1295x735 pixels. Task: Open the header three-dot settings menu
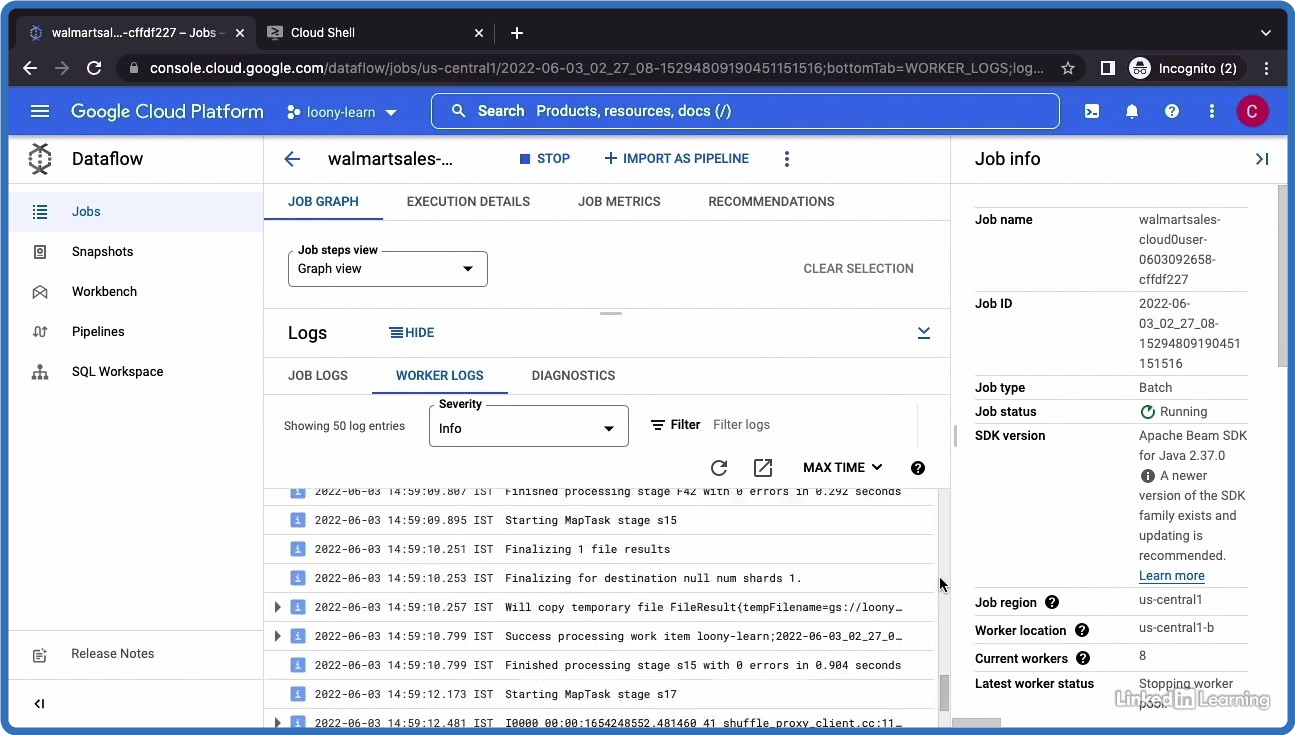[x=1212, y=111]
